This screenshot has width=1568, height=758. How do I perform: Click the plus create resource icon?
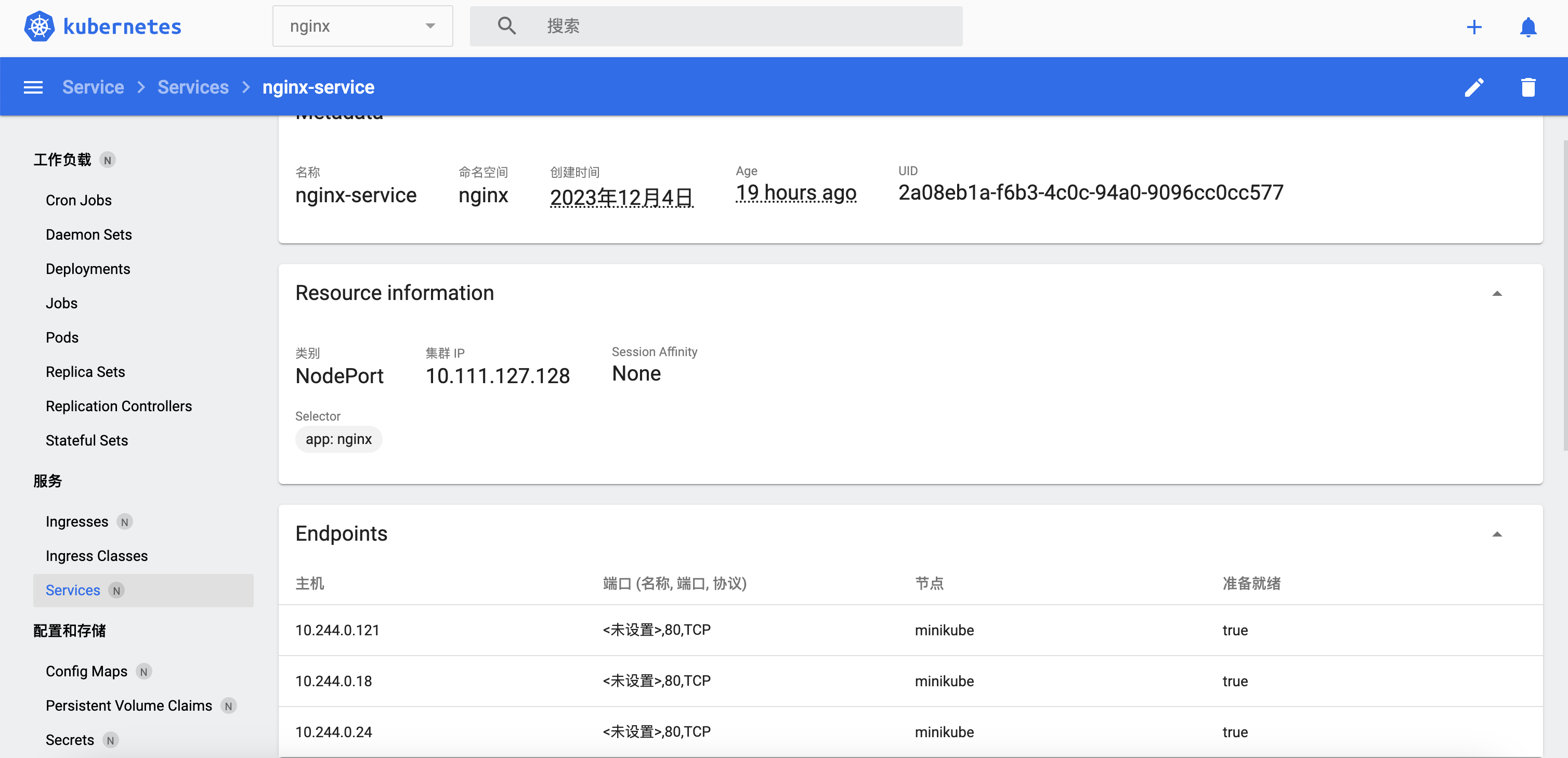click(x=1474, y=27)
